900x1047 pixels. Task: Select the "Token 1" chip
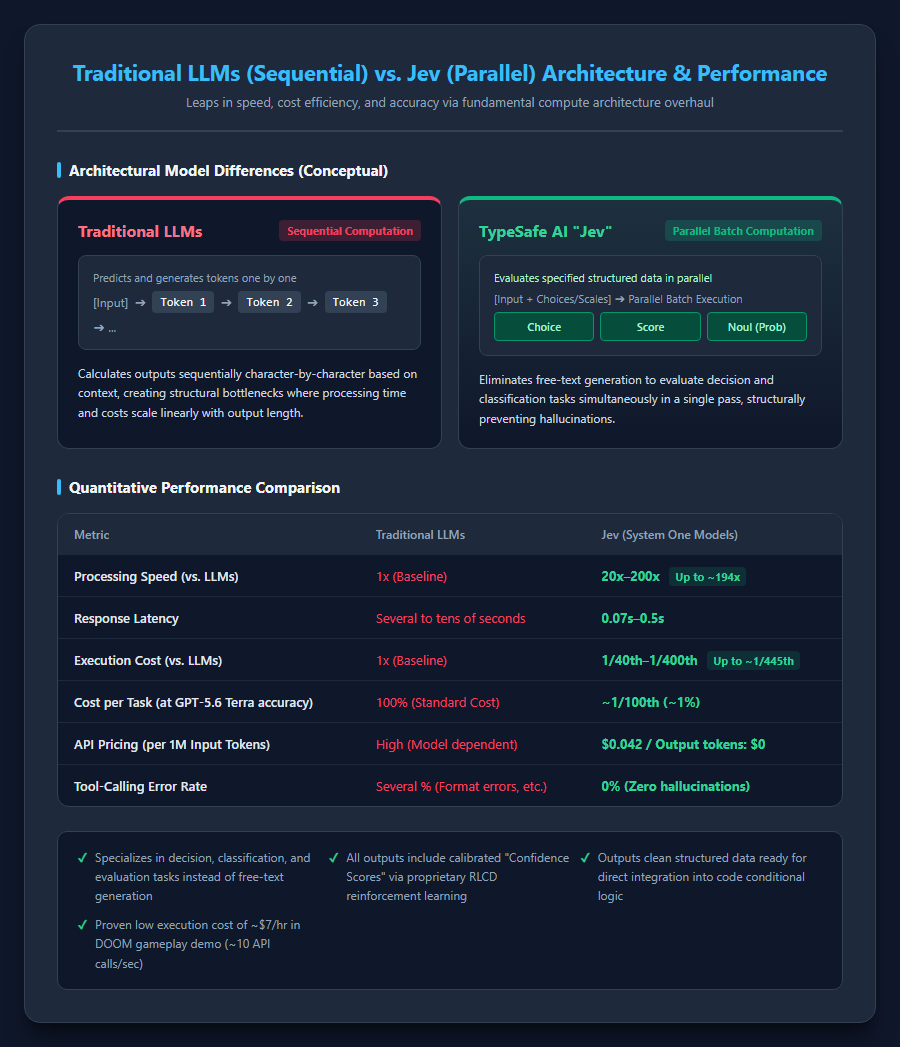pos(183,302)
